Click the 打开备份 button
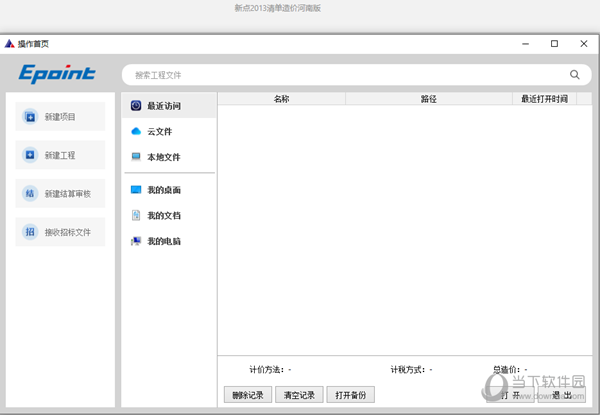Screen dimensions: 600x415 click(350, 395)
